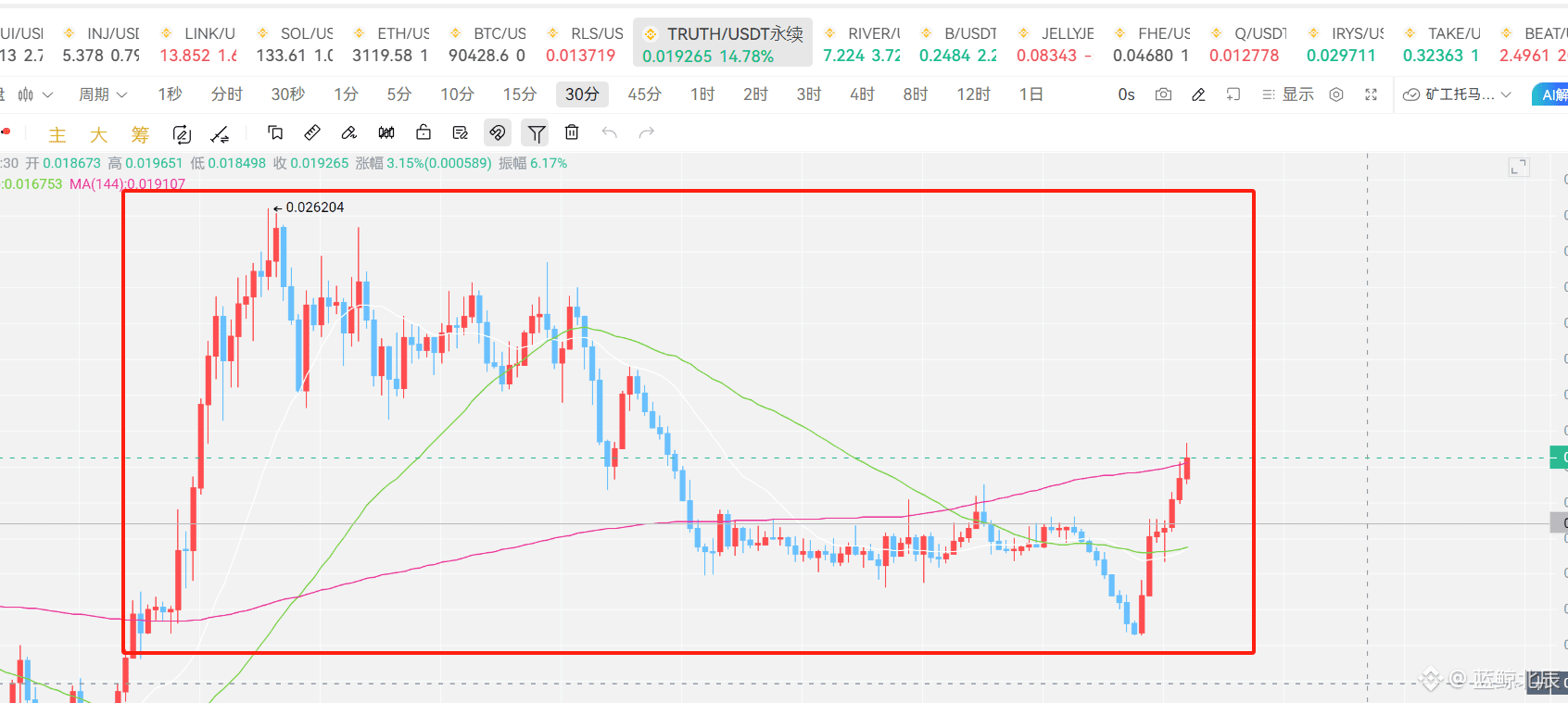The width and height of the screenshot is (1568, 703).
Task: Pick the 12时 interval
Action: [x=973, y=94]
